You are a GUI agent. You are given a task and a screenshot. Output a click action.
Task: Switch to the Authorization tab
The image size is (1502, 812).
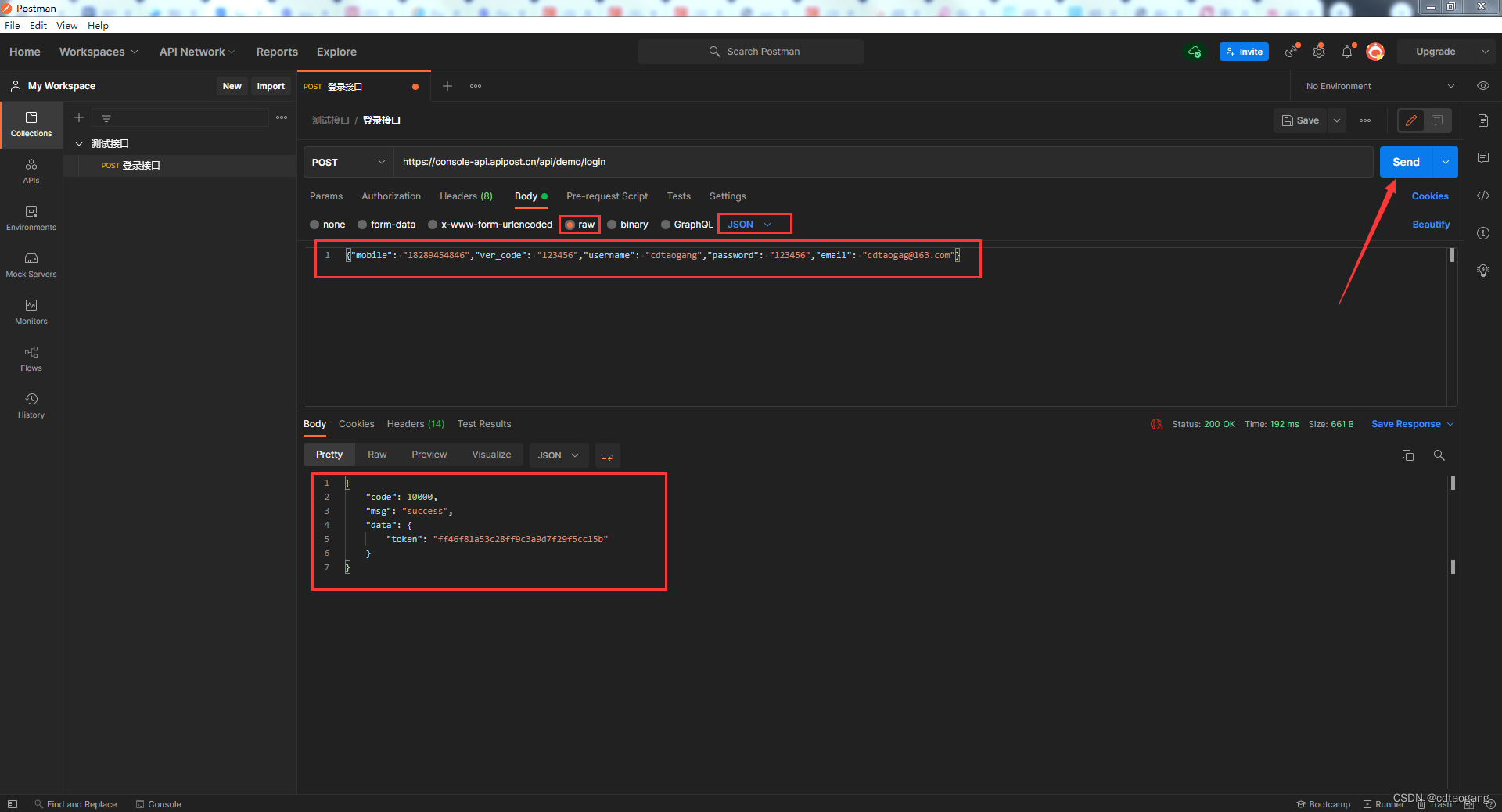click(391, 196)
